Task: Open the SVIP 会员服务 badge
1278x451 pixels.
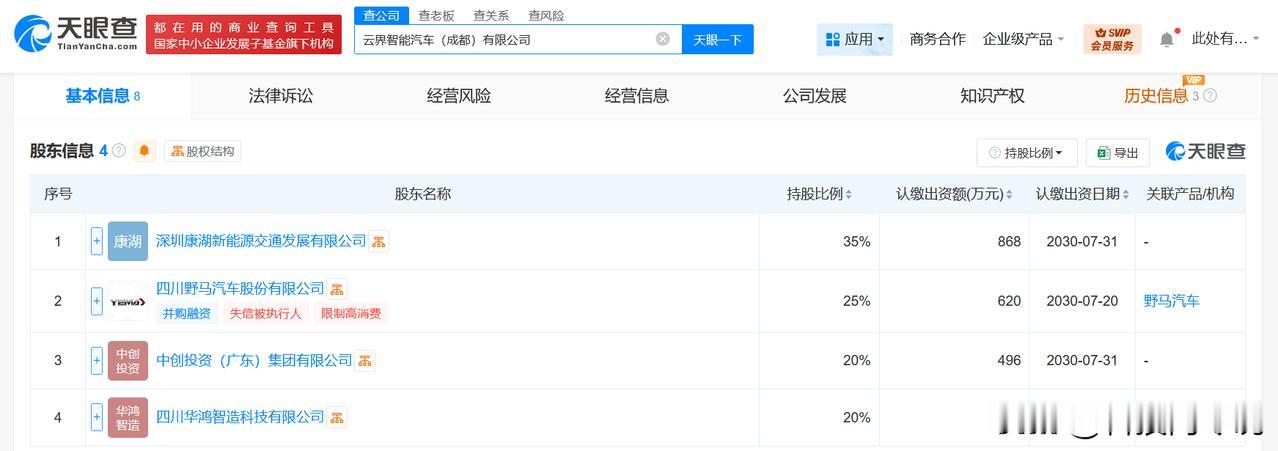Action: click(1112, 39)
